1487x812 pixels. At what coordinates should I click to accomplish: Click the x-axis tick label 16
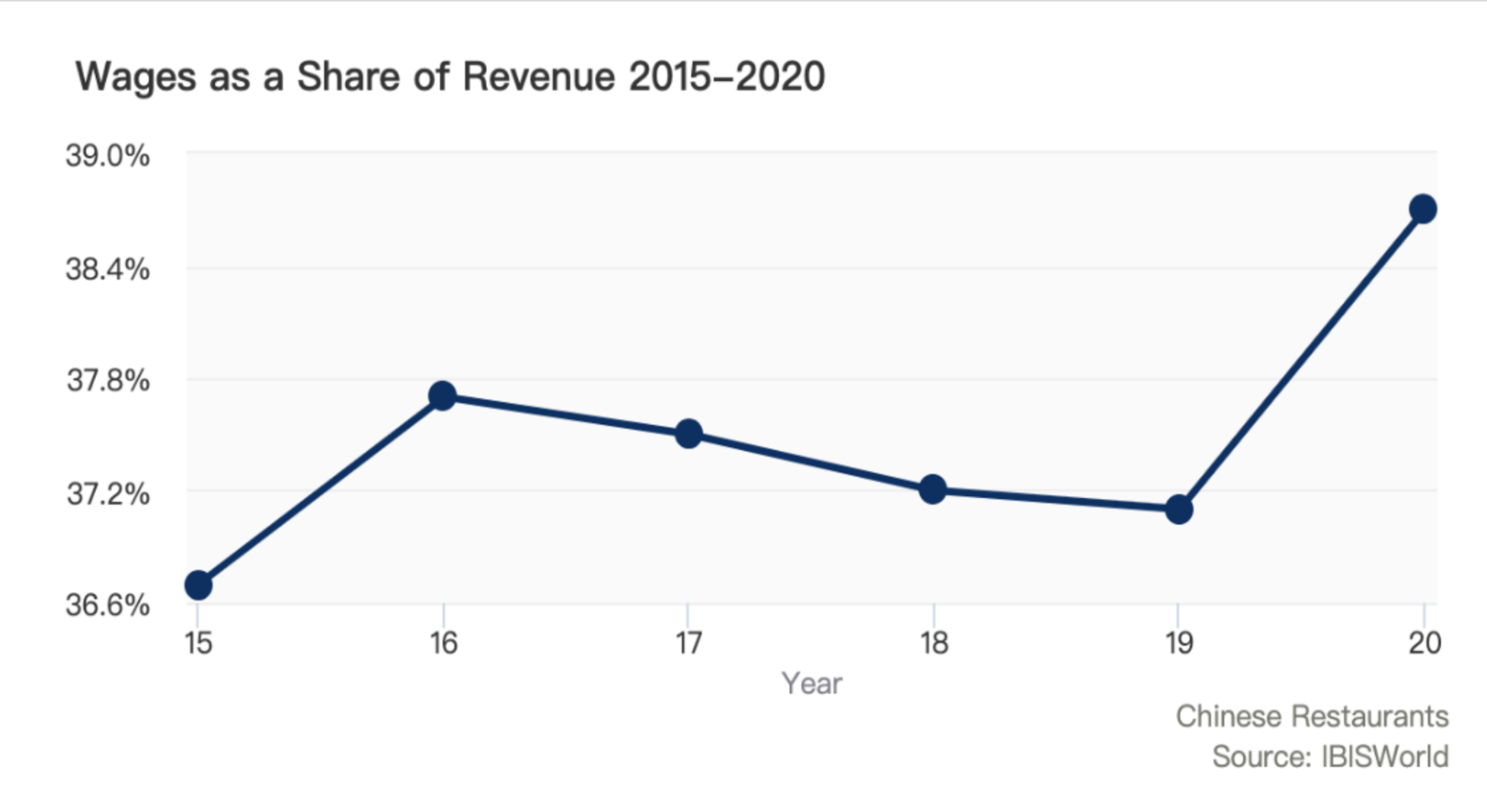(443, 644)
